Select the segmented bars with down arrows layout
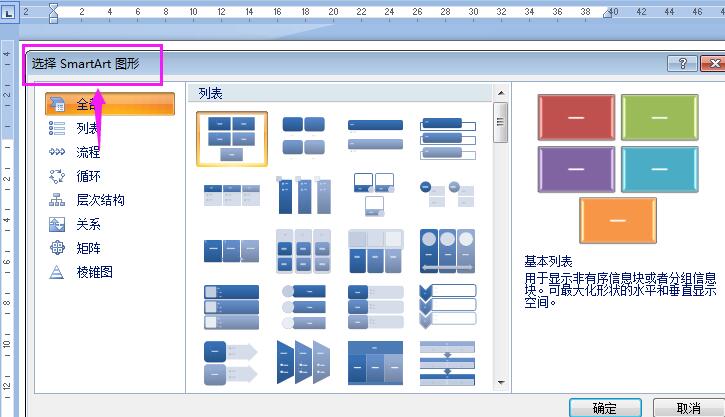Viewport: 725px width, 417px height. [447, 363]
